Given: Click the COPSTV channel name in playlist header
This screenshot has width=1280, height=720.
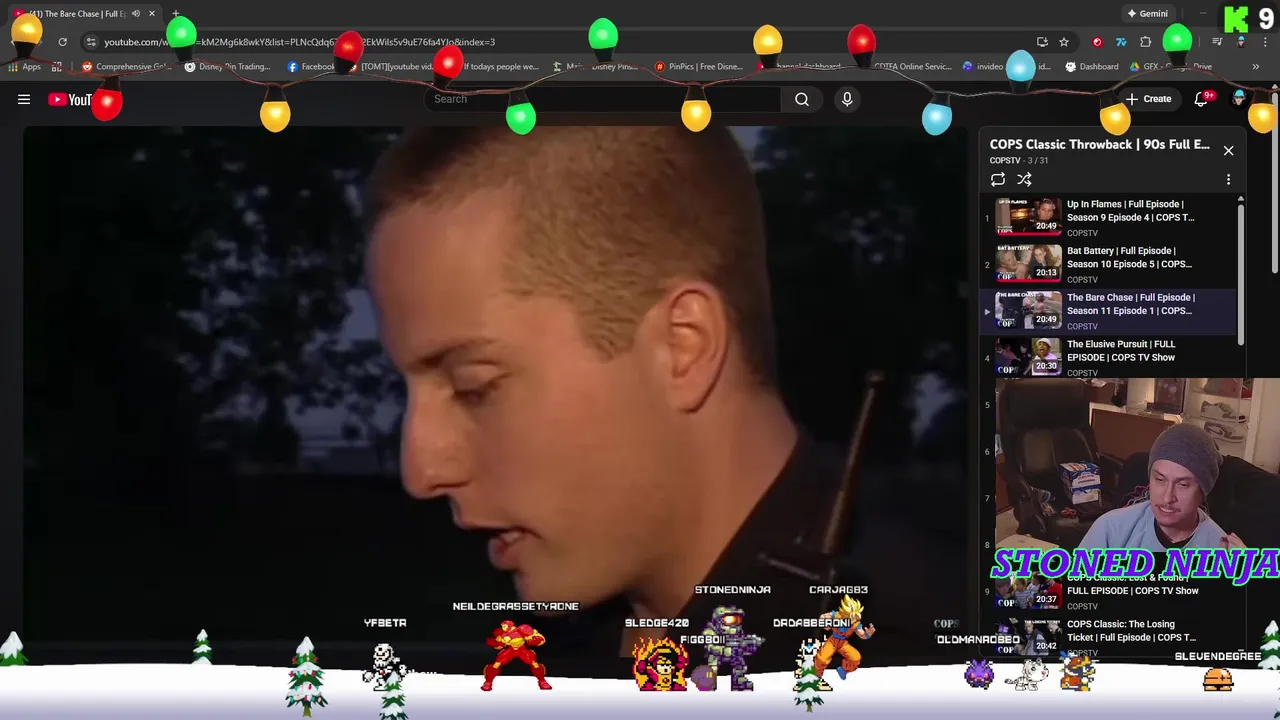Looking at the screenshot, I should coord(1005,161).
